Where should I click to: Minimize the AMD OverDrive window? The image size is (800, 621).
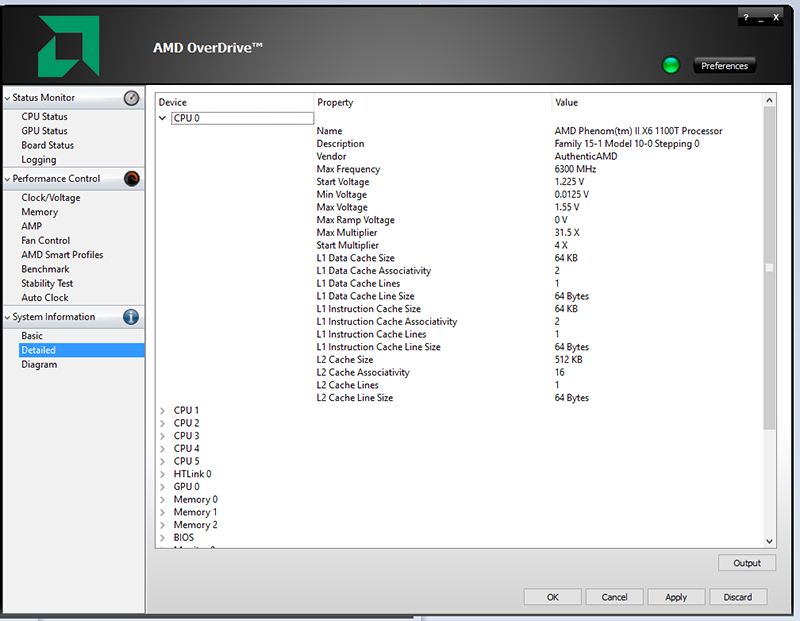[x=761, y=18]
